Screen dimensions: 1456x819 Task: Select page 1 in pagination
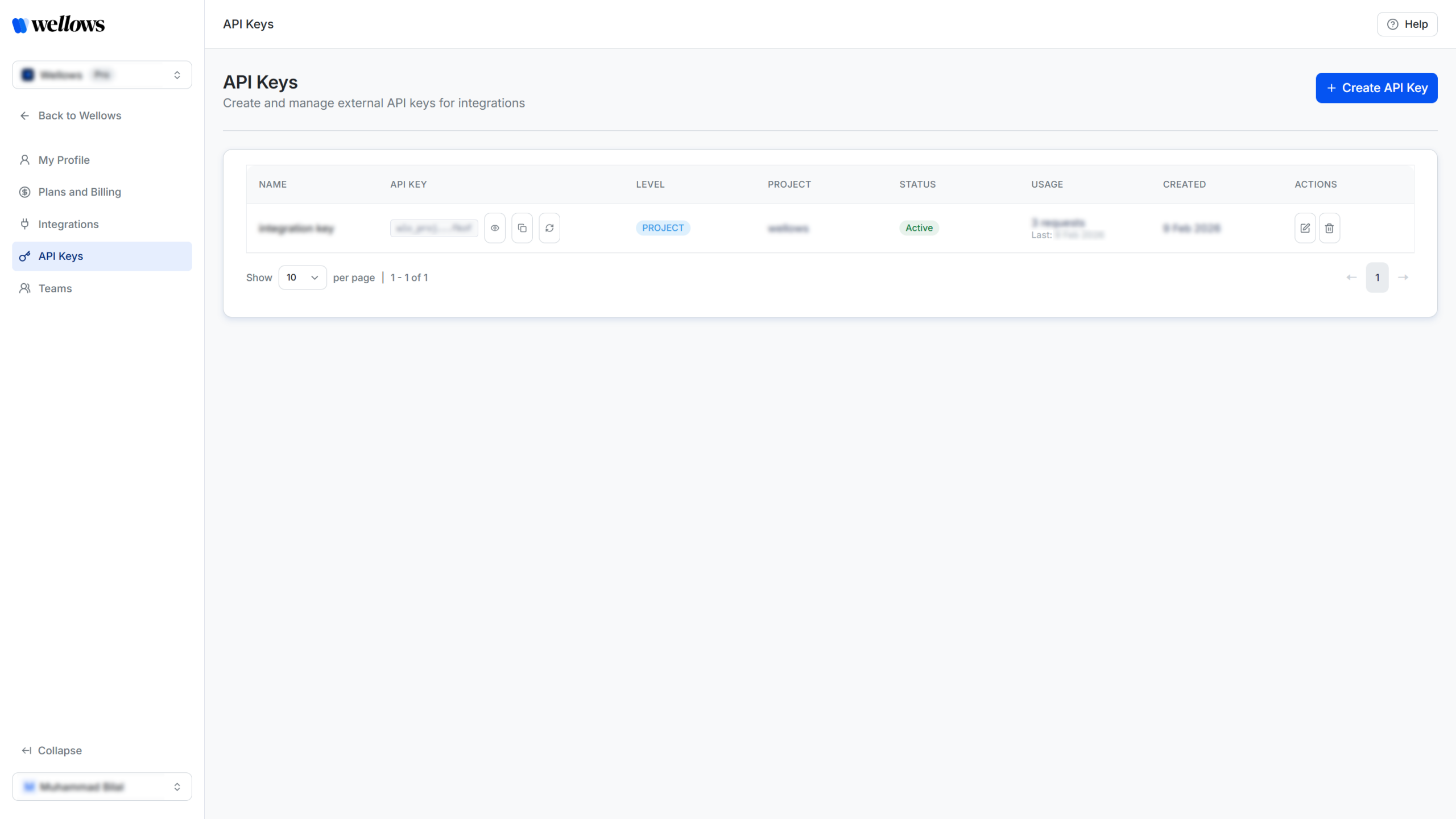(x=1378, y=278)
